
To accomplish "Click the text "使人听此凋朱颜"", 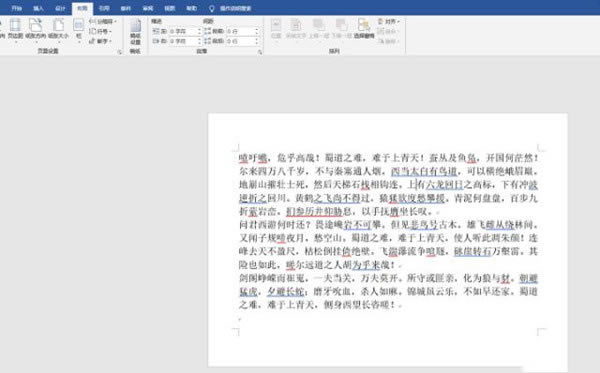I will [487, 238].
